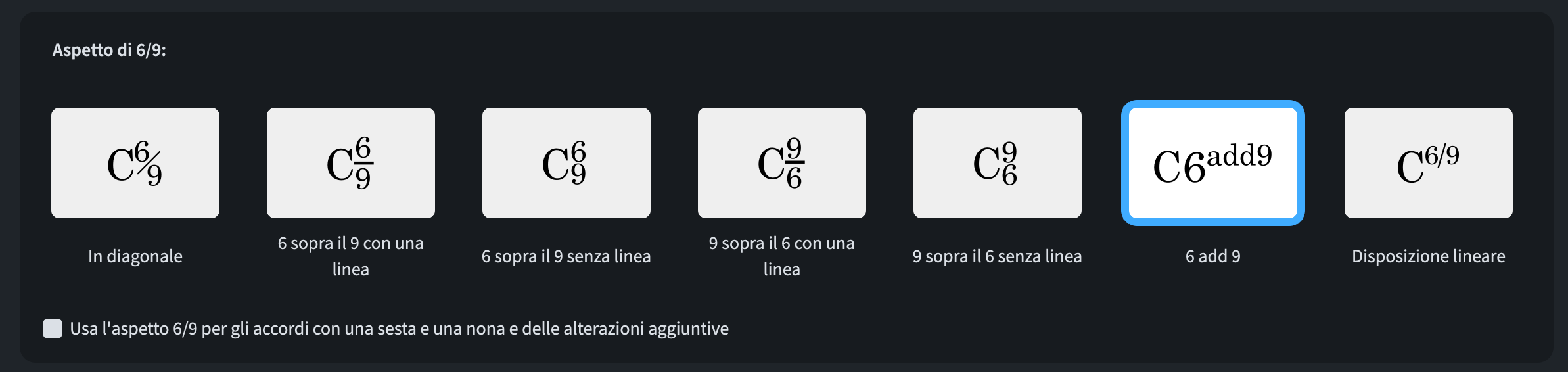Choose the 9 over 6 tile without line
The height and width of the screenshot is (372, 1568).
click(998, 163)
